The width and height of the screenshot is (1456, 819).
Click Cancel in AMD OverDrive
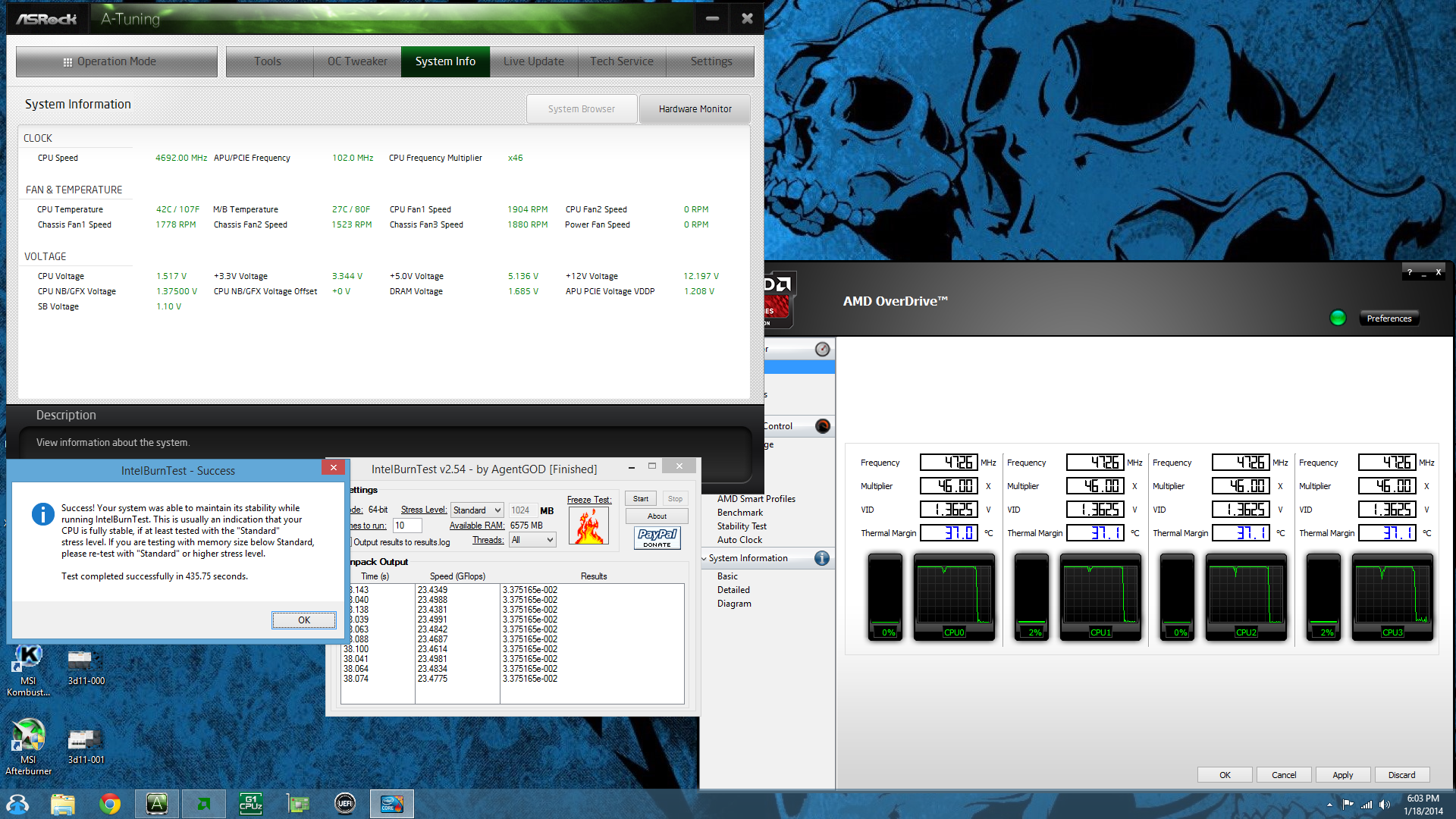pyautogui.click(x=1284, y=775)
